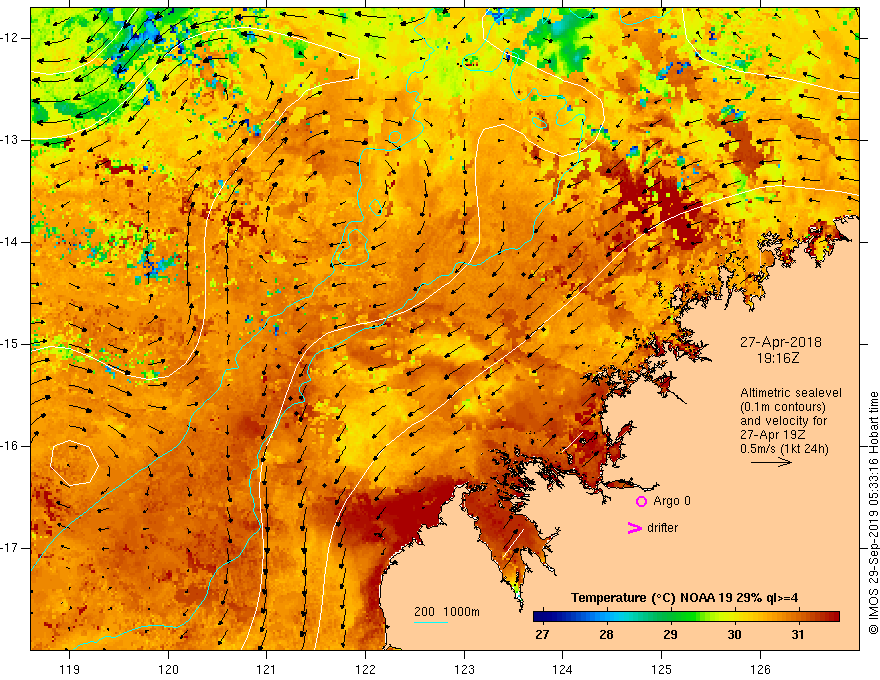Screen dimensions: 880x680
Task: Click the latitude axis label -12
Action: point(11,38)
